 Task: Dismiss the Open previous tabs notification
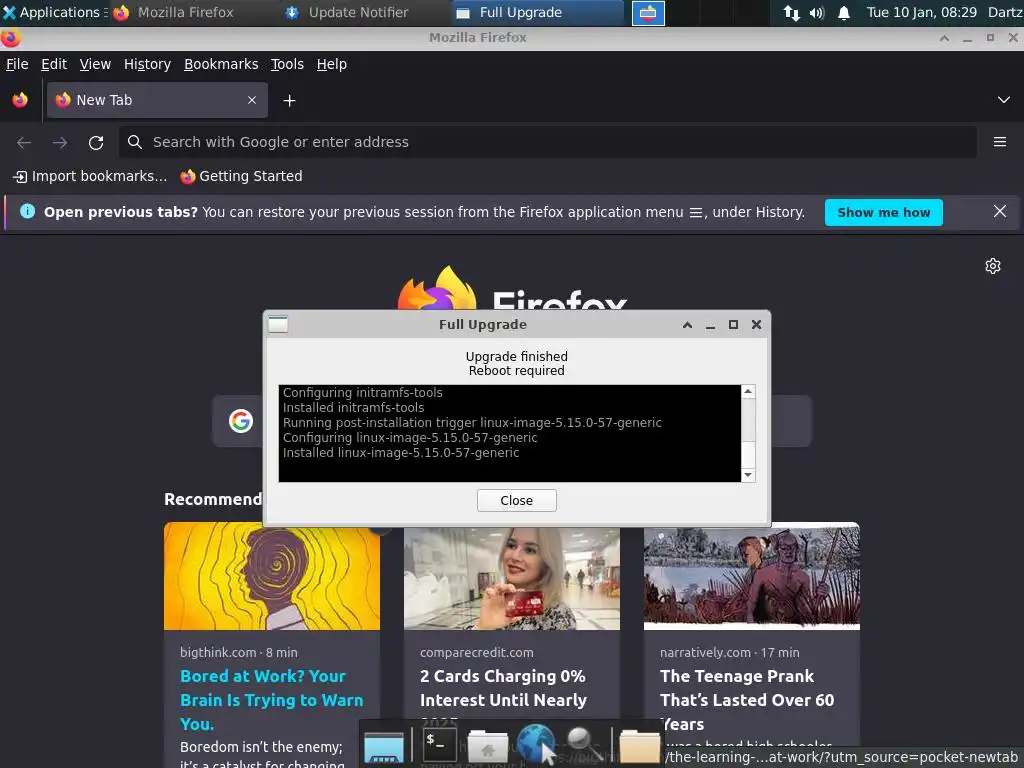(x=1000, y=212)
